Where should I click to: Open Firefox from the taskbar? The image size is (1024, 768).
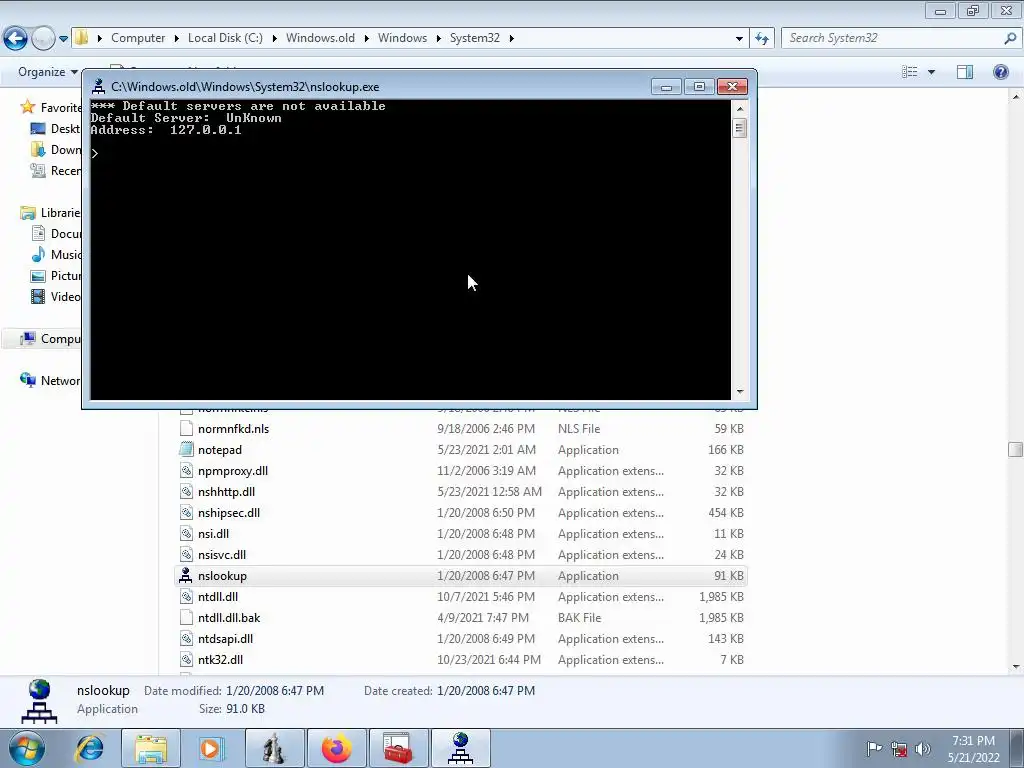(x=336, y=749)
